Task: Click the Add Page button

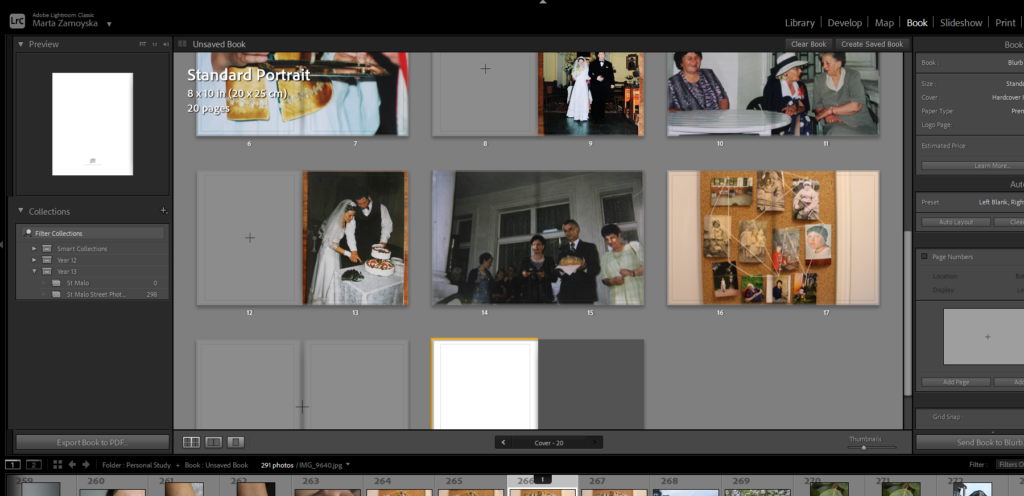Action: pyautogui.click(x=955, y=382)
